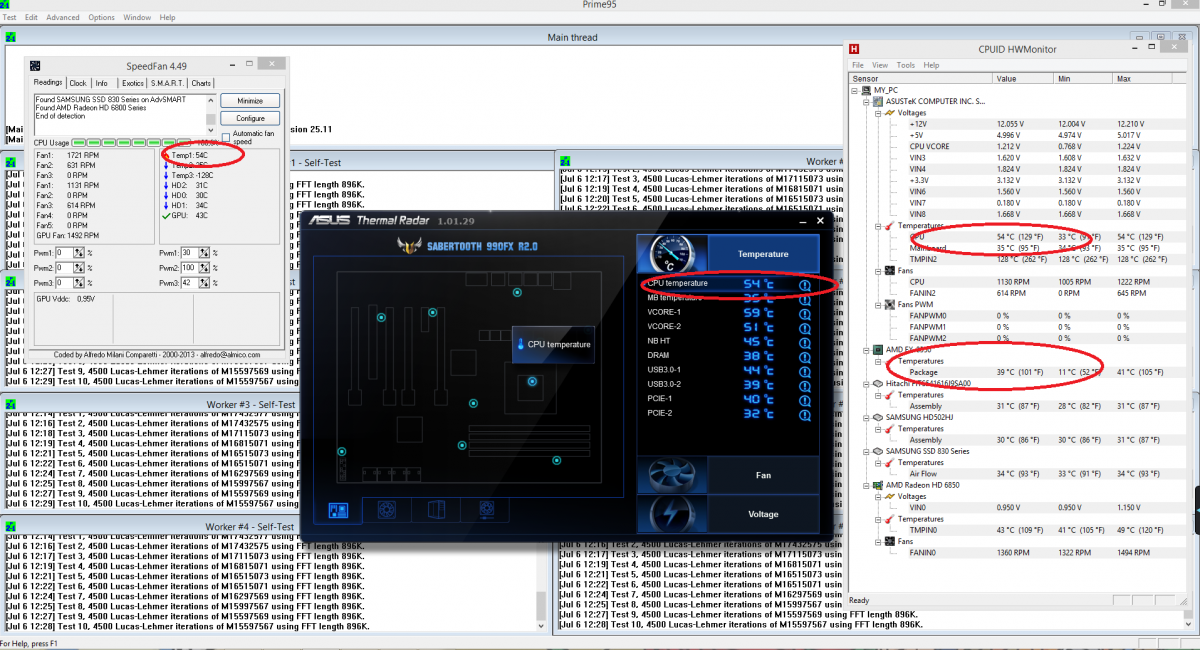This screenshot has height=650, width=1200.
Task: Click the Main thread window Prime95 icon
Action: 10,38
